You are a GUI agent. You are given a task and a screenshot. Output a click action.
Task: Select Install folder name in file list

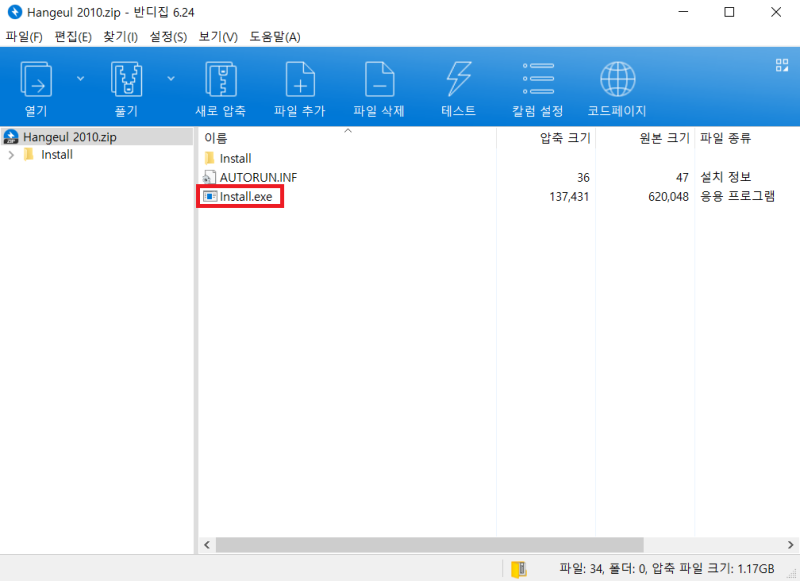tap(235, 159)
